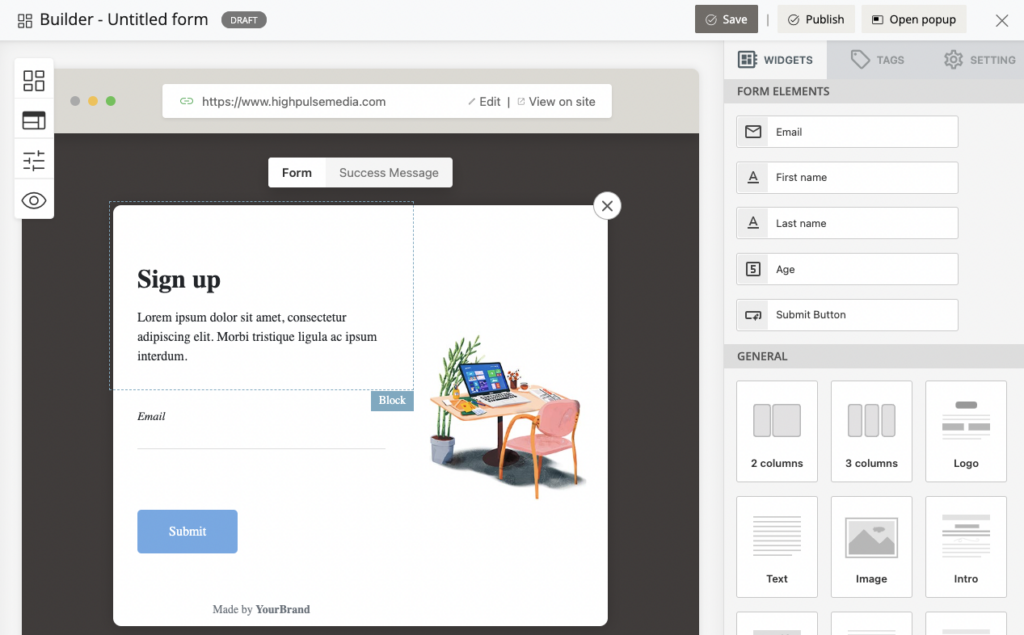
Task: Add the Submit Button form element
Action: (847, 315)
